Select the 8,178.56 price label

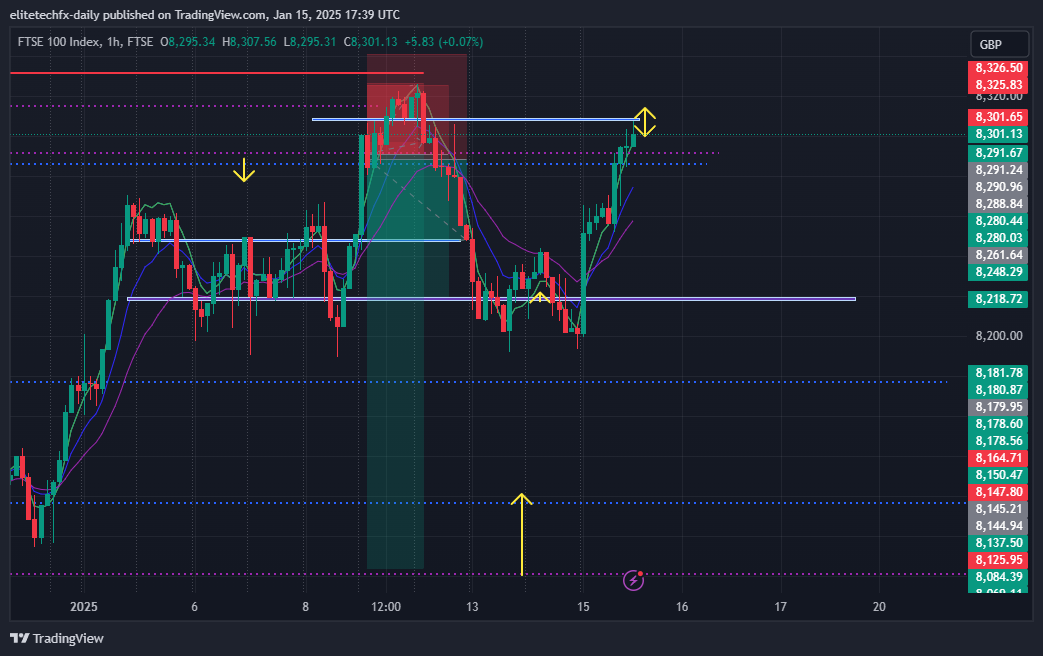pos(998,440)
